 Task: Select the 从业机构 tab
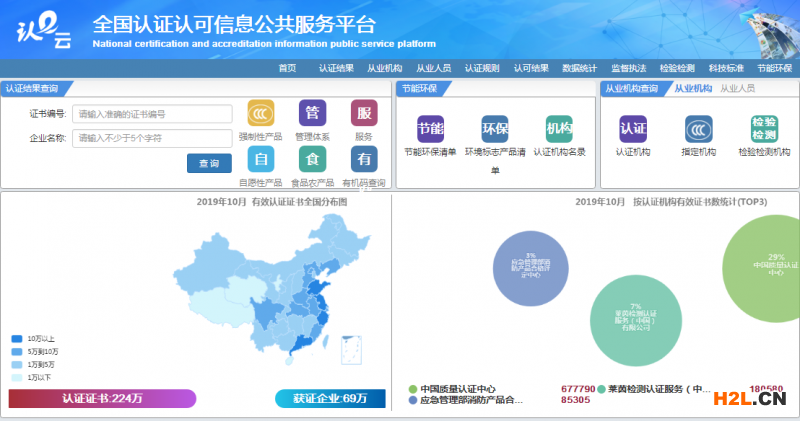693,89
